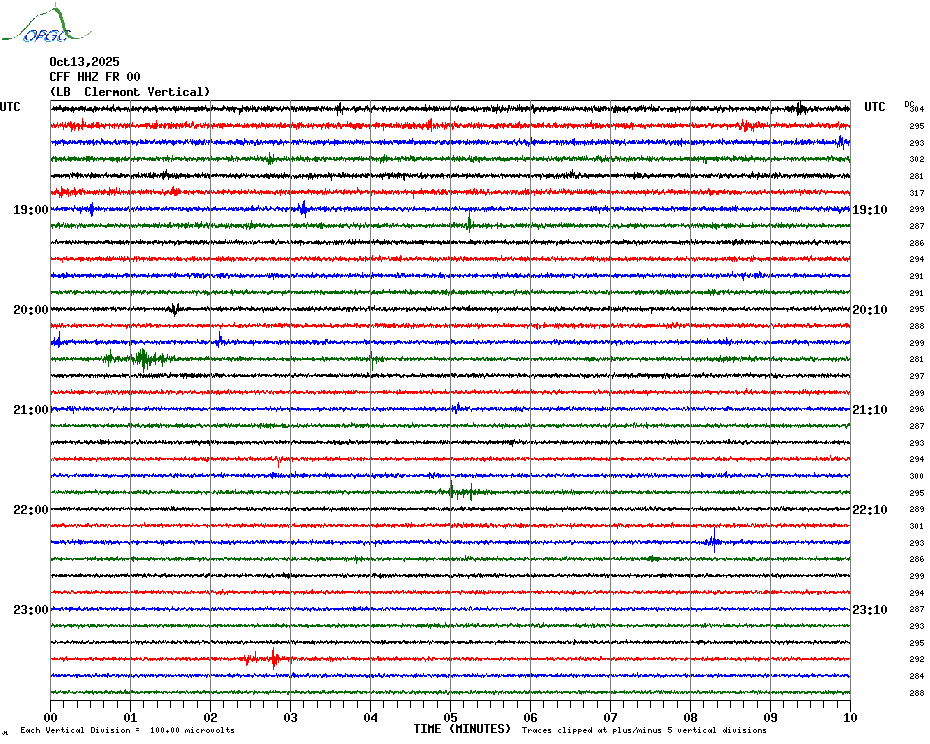The height and width of the screenshot is (744, 930).
Task: Click the 21:00 time label
Action: pos(31,410)
